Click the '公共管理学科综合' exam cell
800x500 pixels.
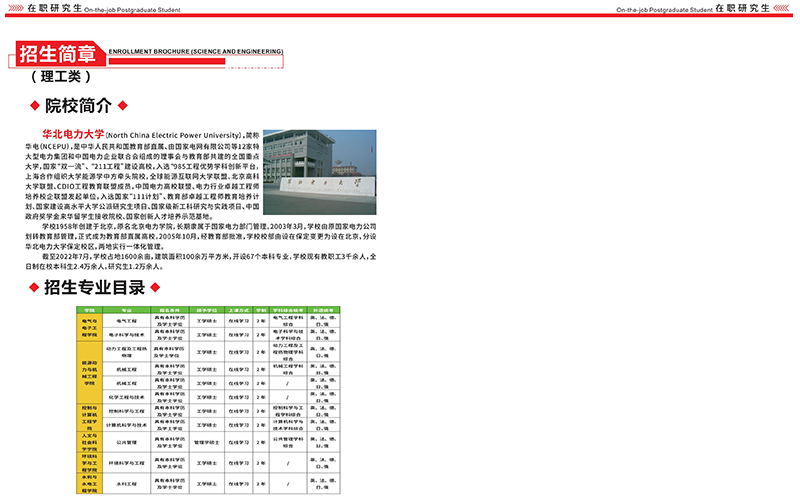pyautogui.click(x=288, y=442)
